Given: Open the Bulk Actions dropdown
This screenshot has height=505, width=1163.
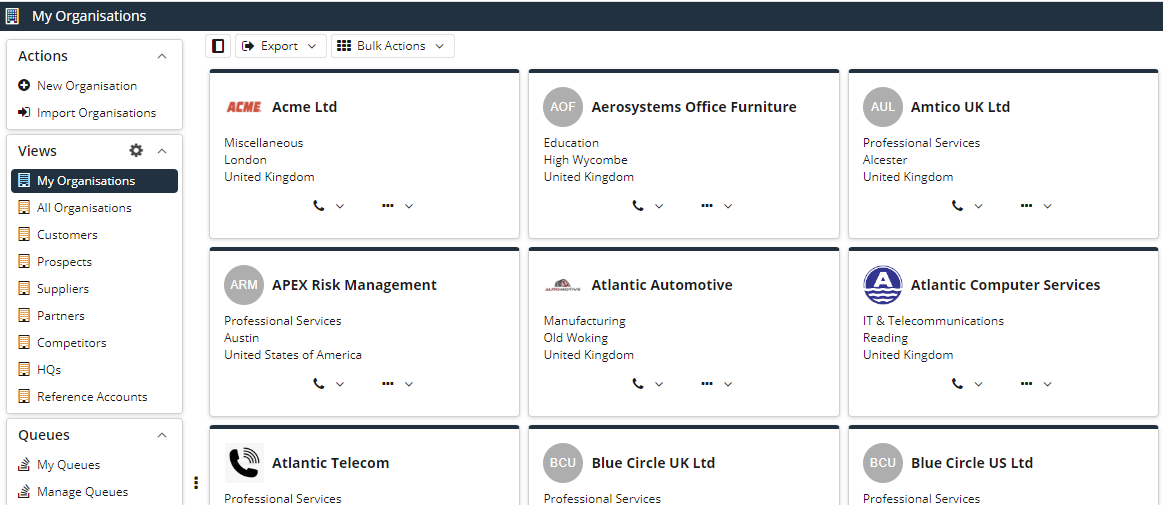Looking at the screenshot, I should coord(392,46).
